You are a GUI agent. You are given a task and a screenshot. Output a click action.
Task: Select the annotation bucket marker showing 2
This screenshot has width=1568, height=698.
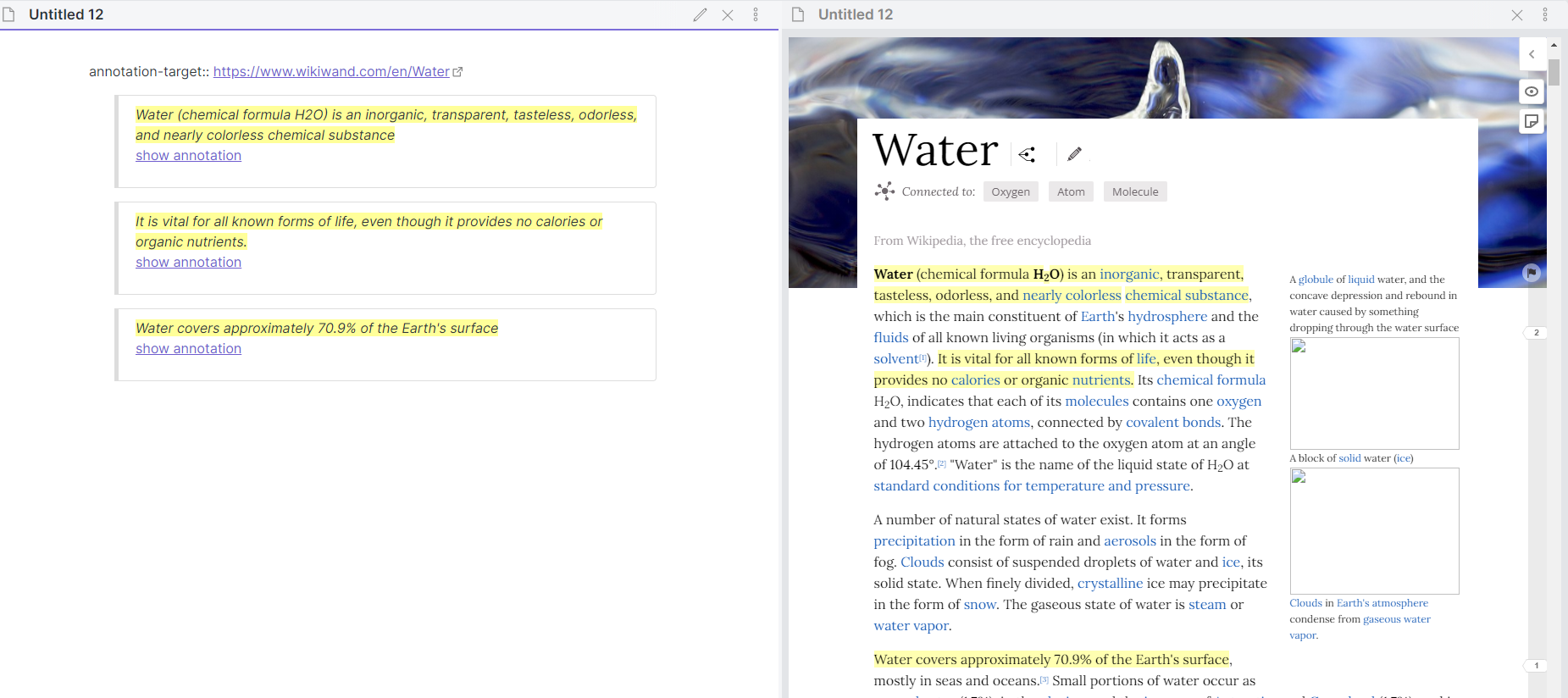click(x=1536, y=332)
